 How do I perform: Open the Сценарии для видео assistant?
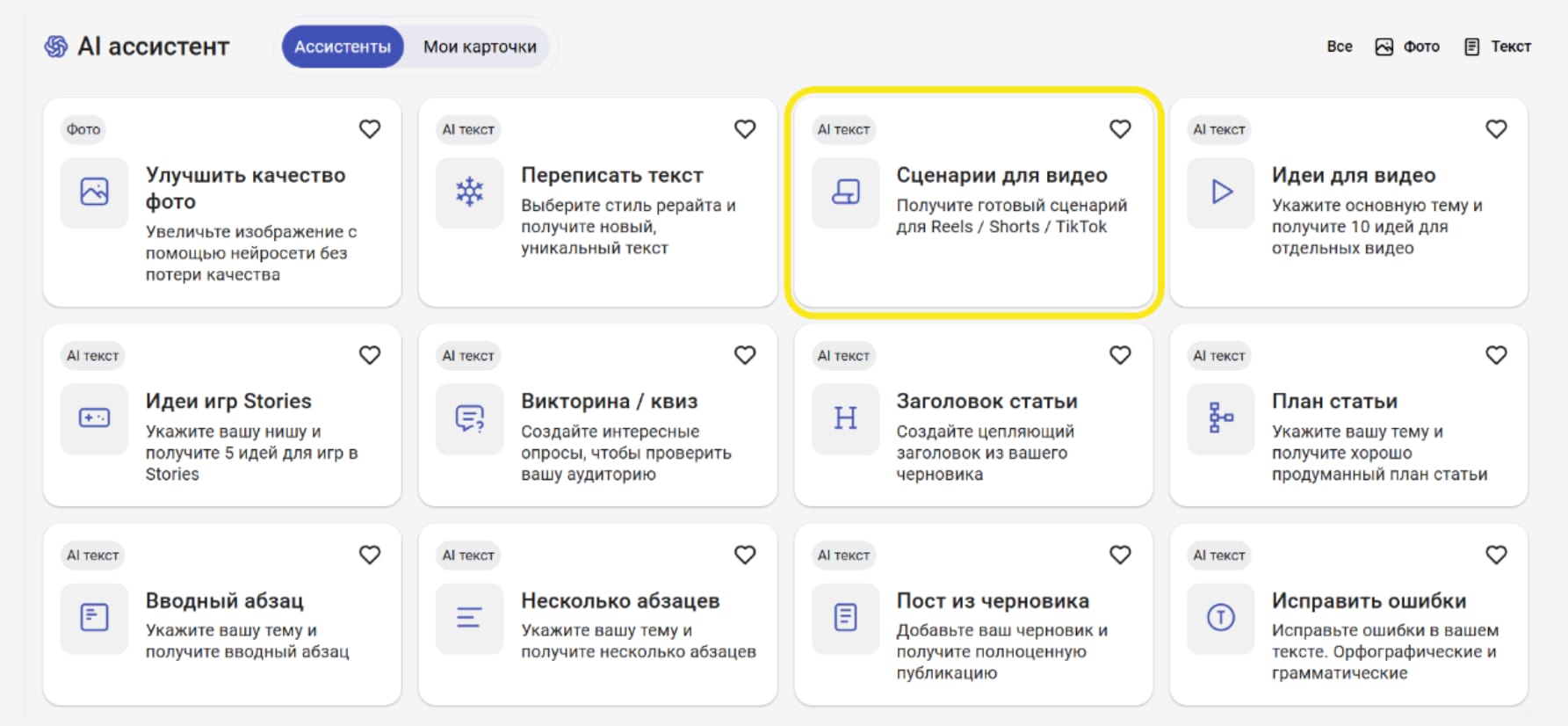tap(973, 202)
